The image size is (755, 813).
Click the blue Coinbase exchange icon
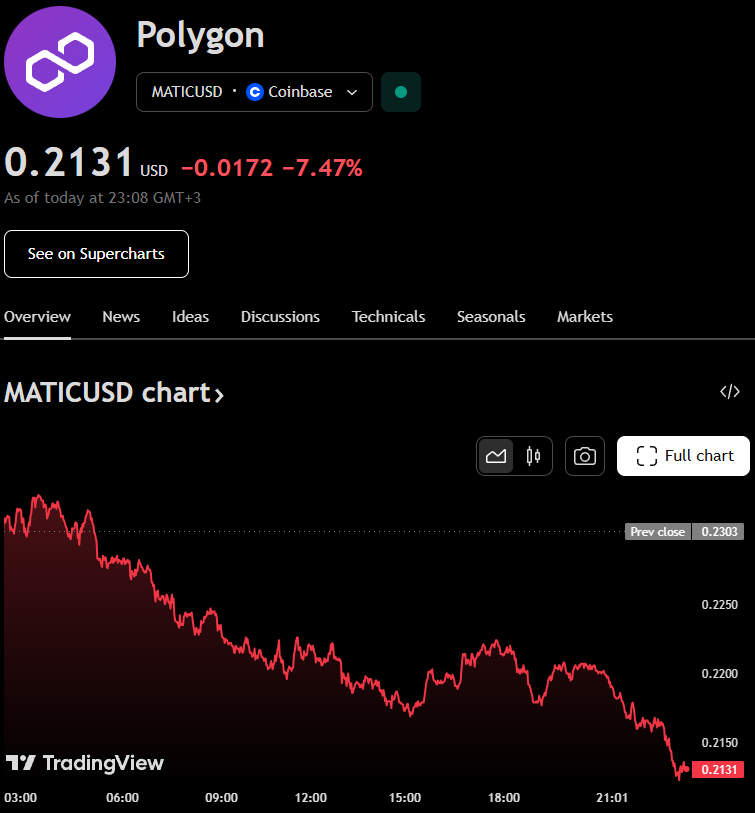point(255,92)
